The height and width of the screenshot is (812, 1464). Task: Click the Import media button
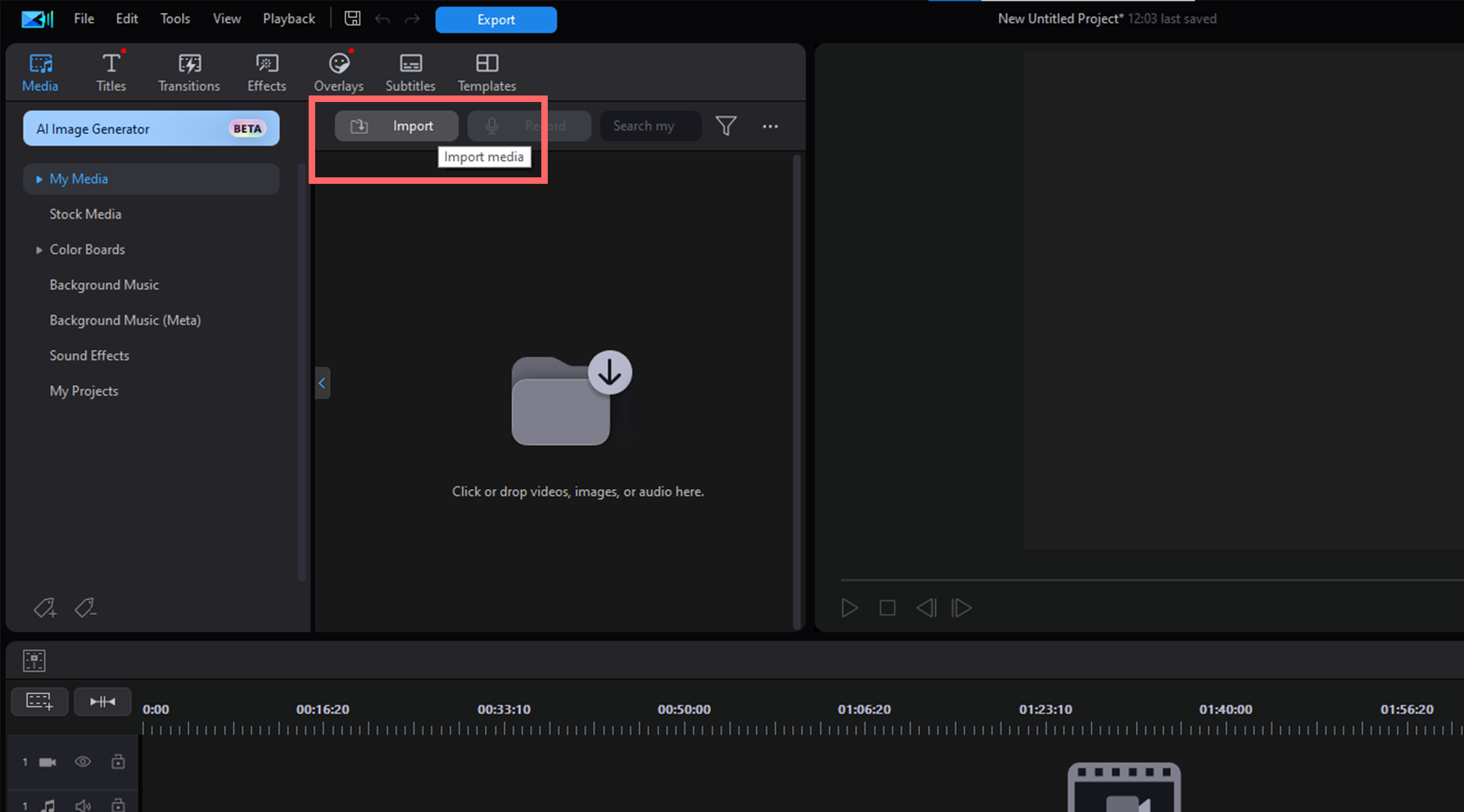coord(396,126)
